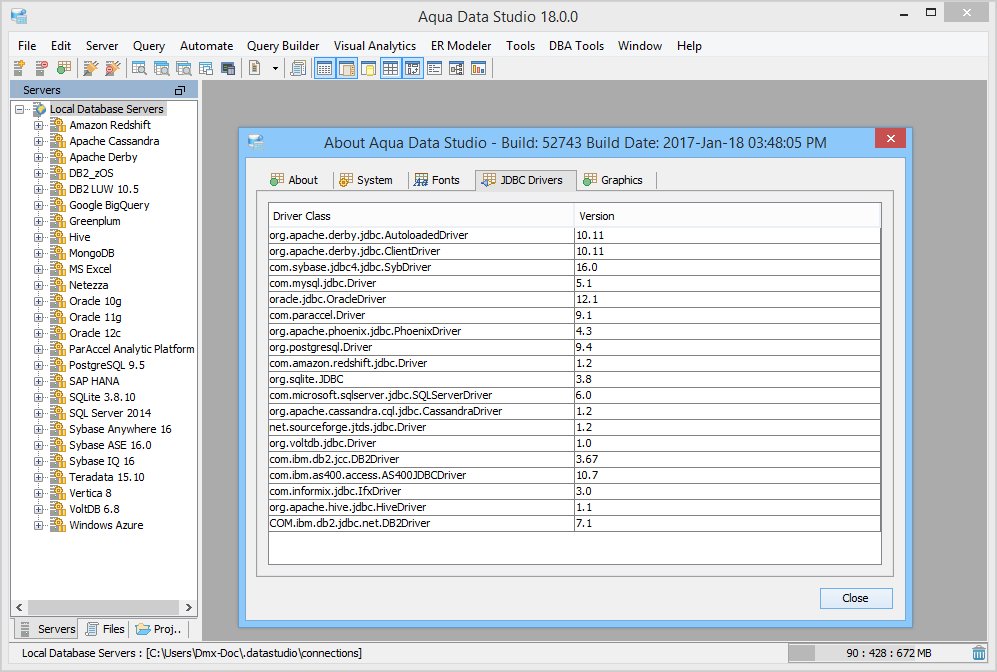This screenshot has height=672, width=997.
Task: Click the server toolbar icon with red minus badge
Action: tap(41, 68)
